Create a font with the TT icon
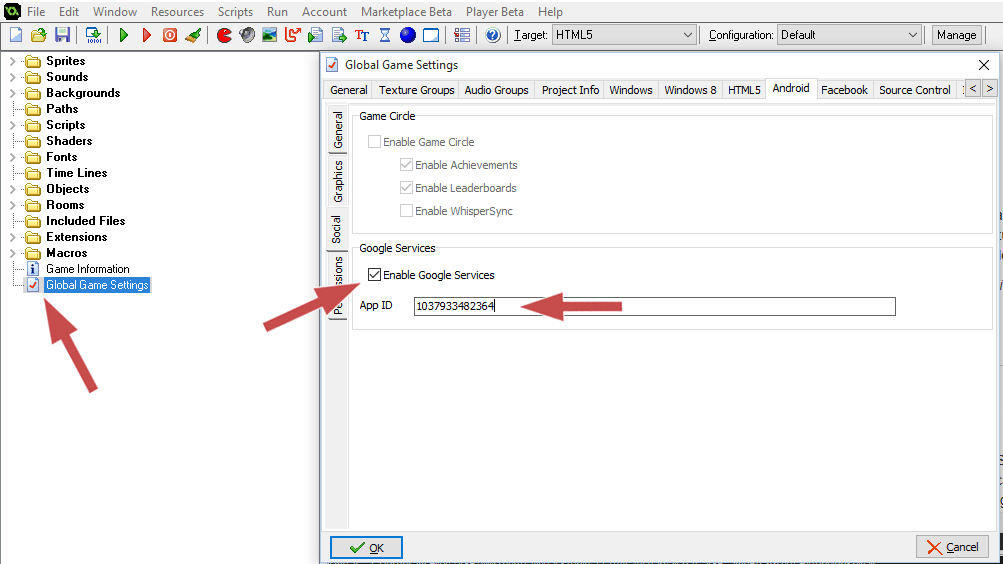The image size is (1003, 564). coord(362,35)
